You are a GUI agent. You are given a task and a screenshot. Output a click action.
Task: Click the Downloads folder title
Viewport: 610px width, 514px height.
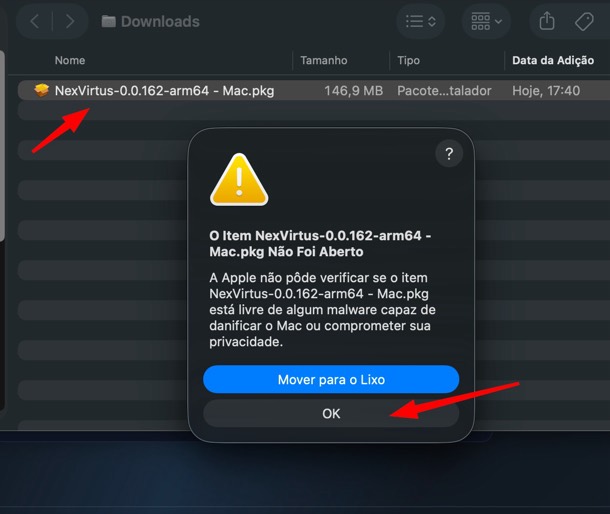point(160,21)
